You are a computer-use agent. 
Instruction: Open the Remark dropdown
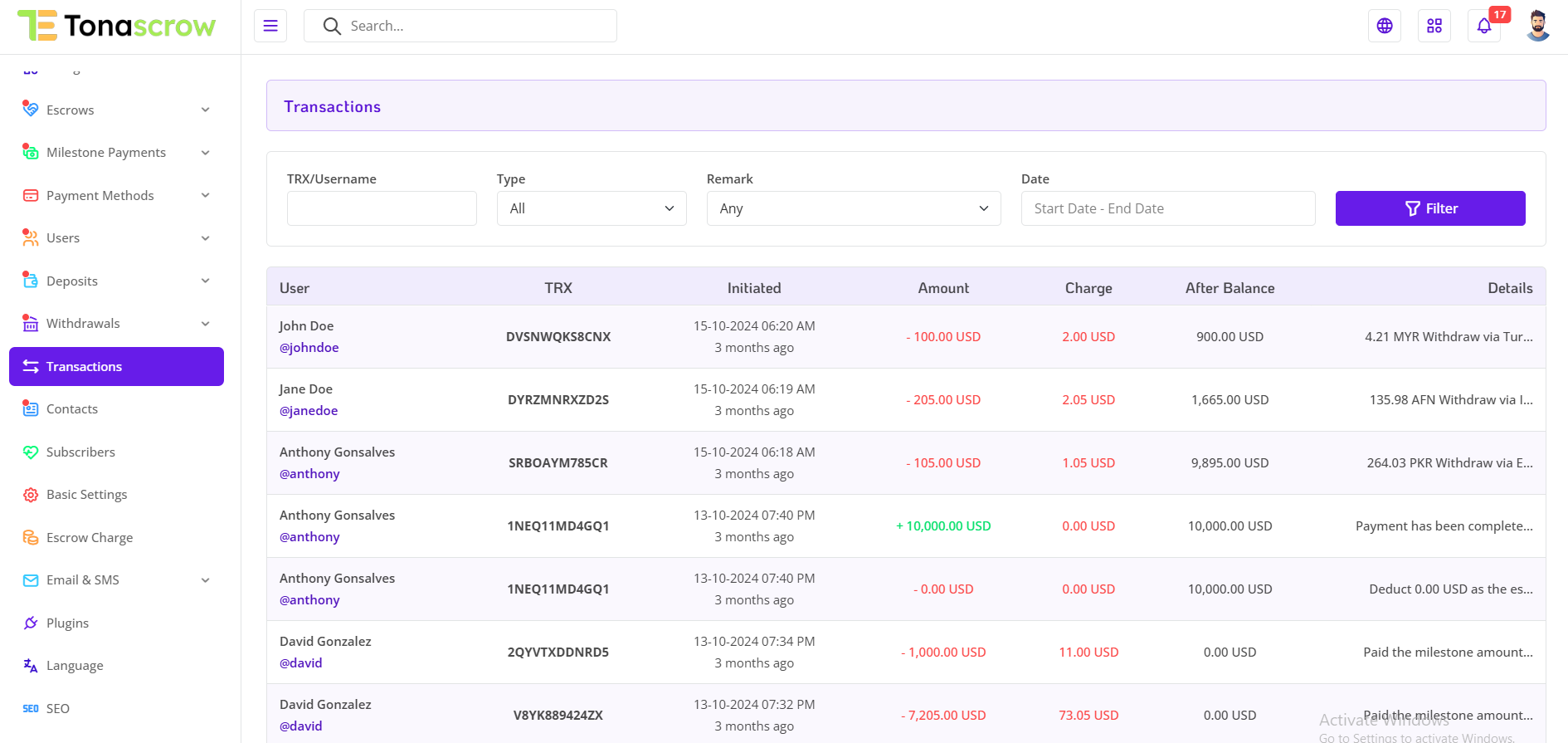pyautogui.click(x=853, y=208)
